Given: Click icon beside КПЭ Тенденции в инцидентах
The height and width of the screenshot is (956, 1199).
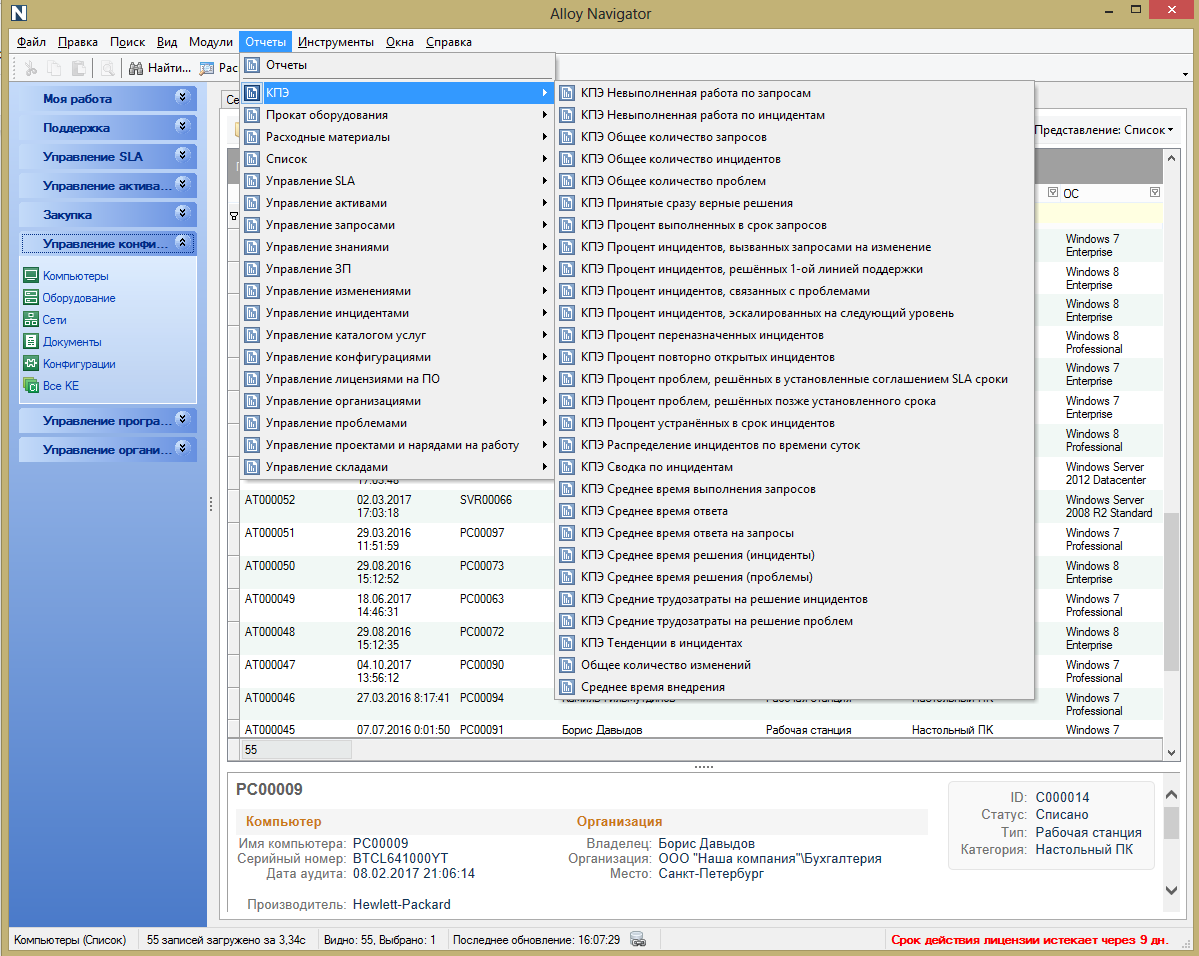Looking at the screenshot, I should pyautogui.click(x=567, y=642).
